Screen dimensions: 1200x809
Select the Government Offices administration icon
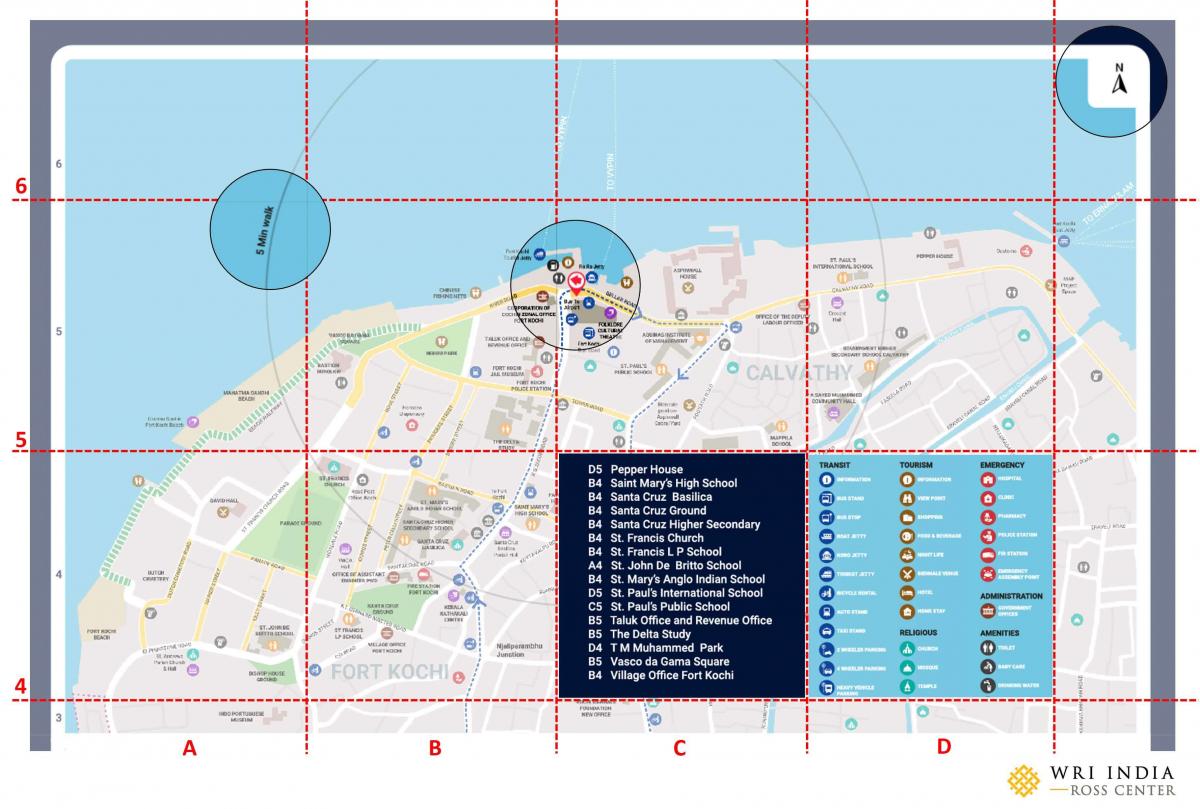click(987, 611)
